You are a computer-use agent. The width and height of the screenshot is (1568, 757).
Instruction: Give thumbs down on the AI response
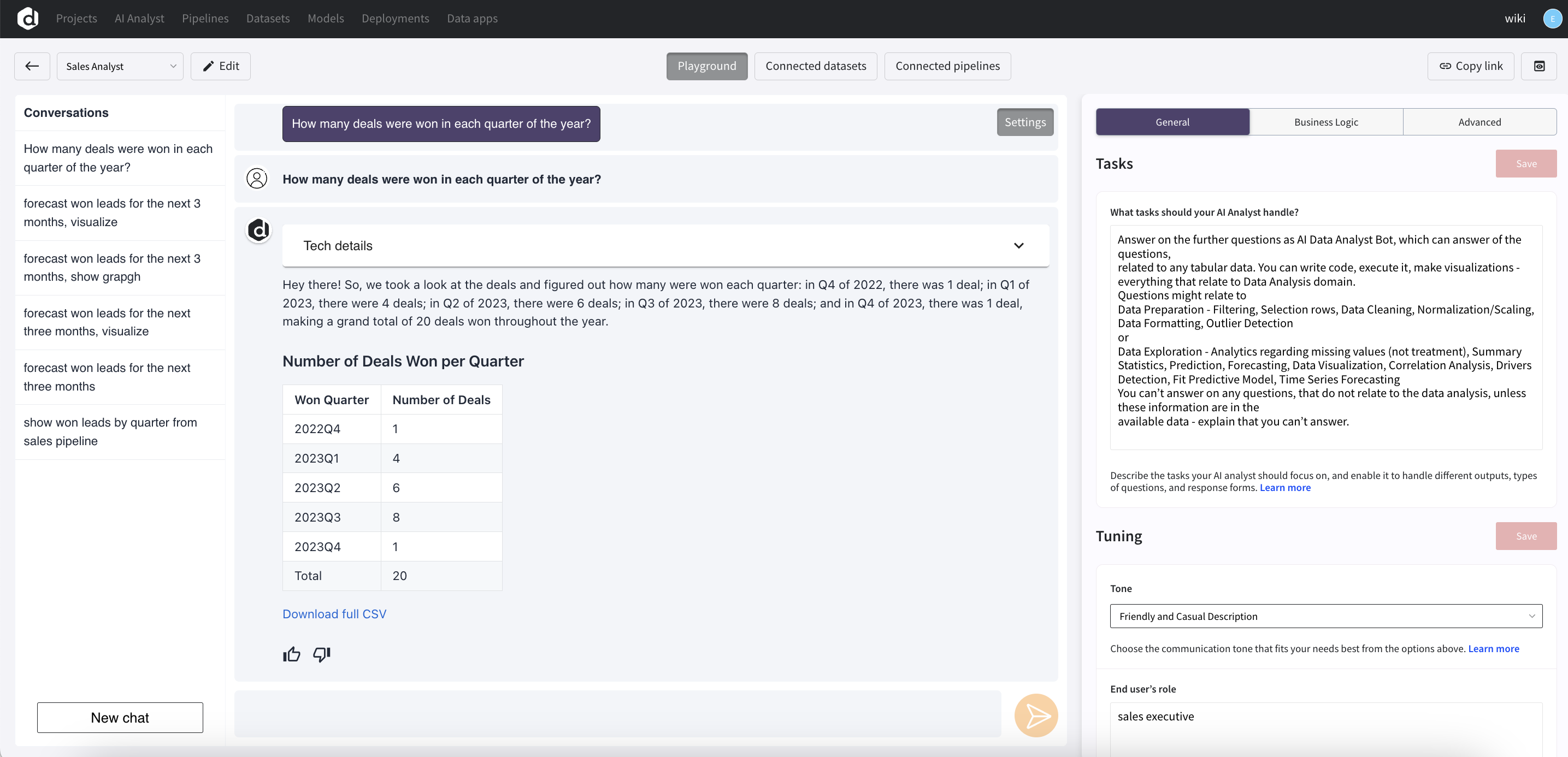point(321,654)
